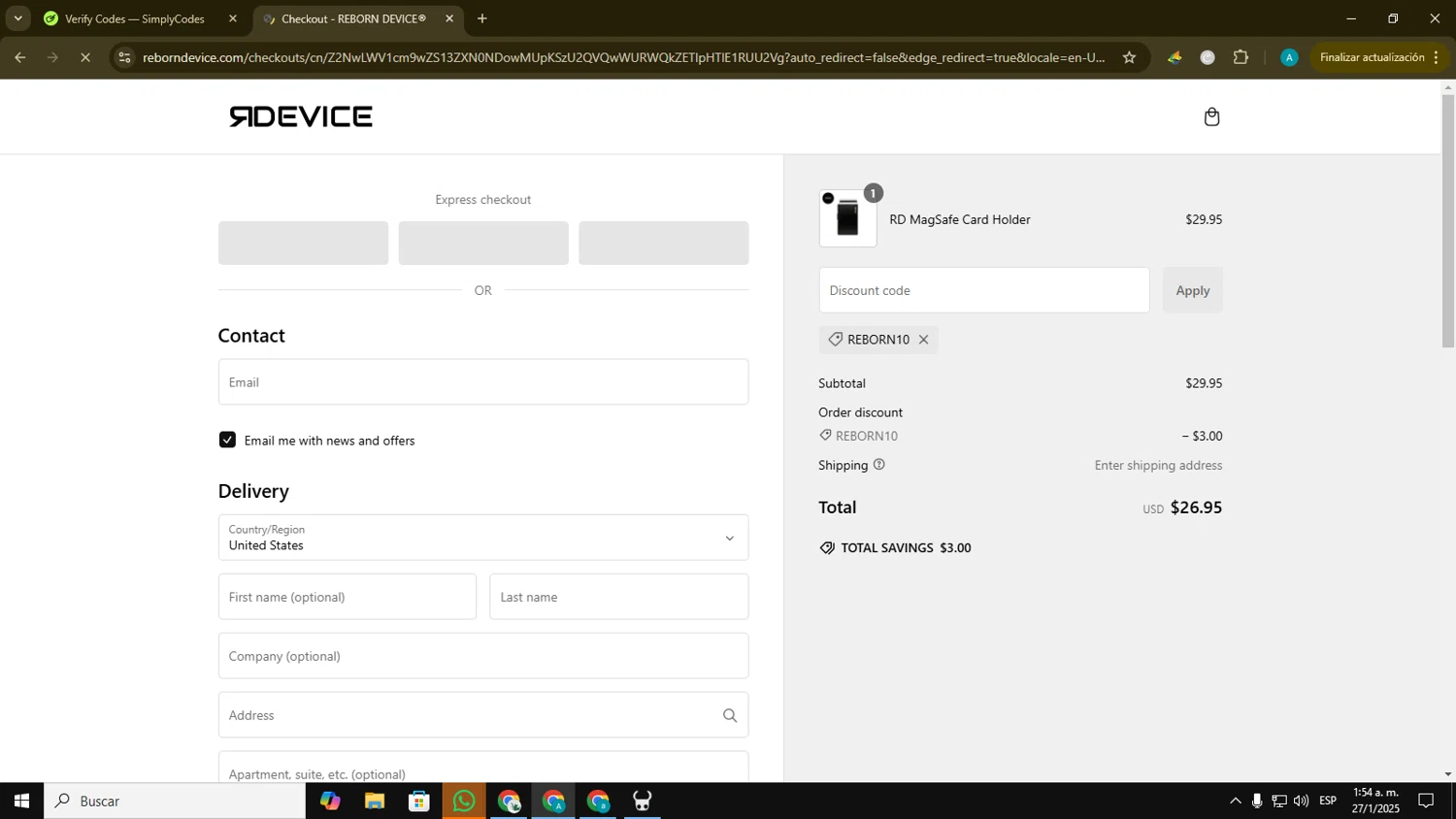
Task: Toggle Email me with news and offers
Action: 227,440
